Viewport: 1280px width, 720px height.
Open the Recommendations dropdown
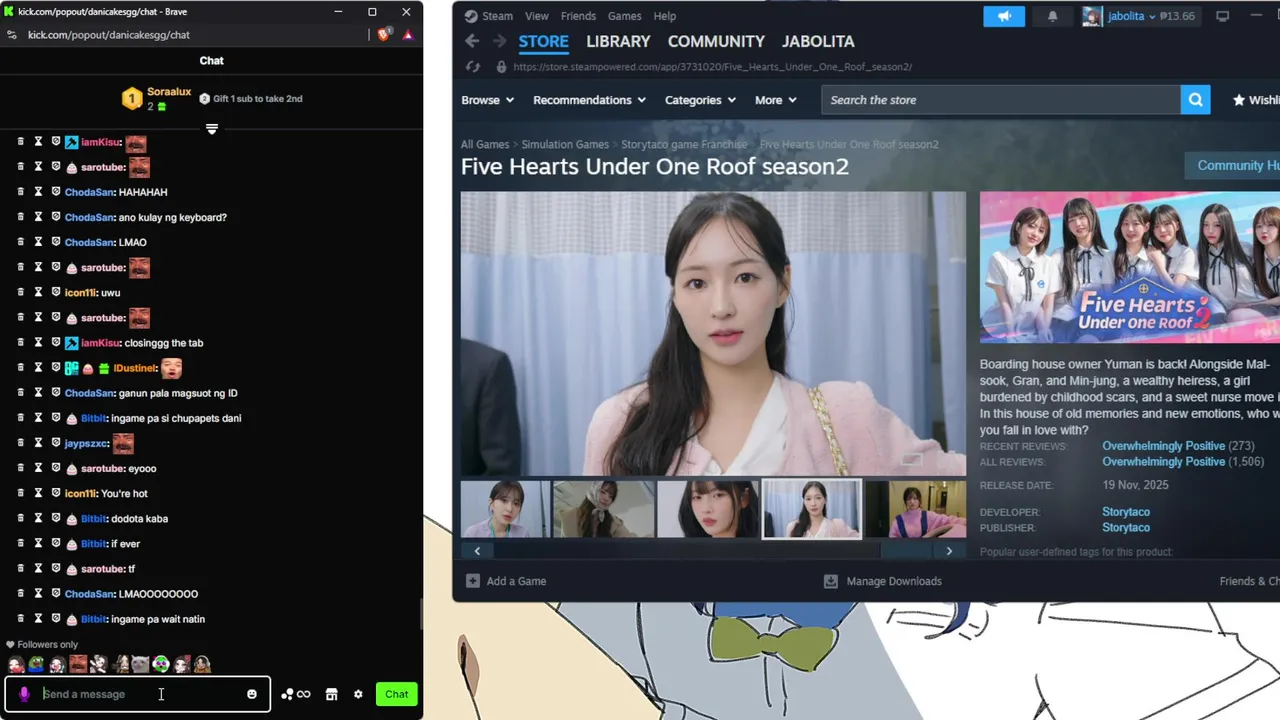click(x=589, y=100)
